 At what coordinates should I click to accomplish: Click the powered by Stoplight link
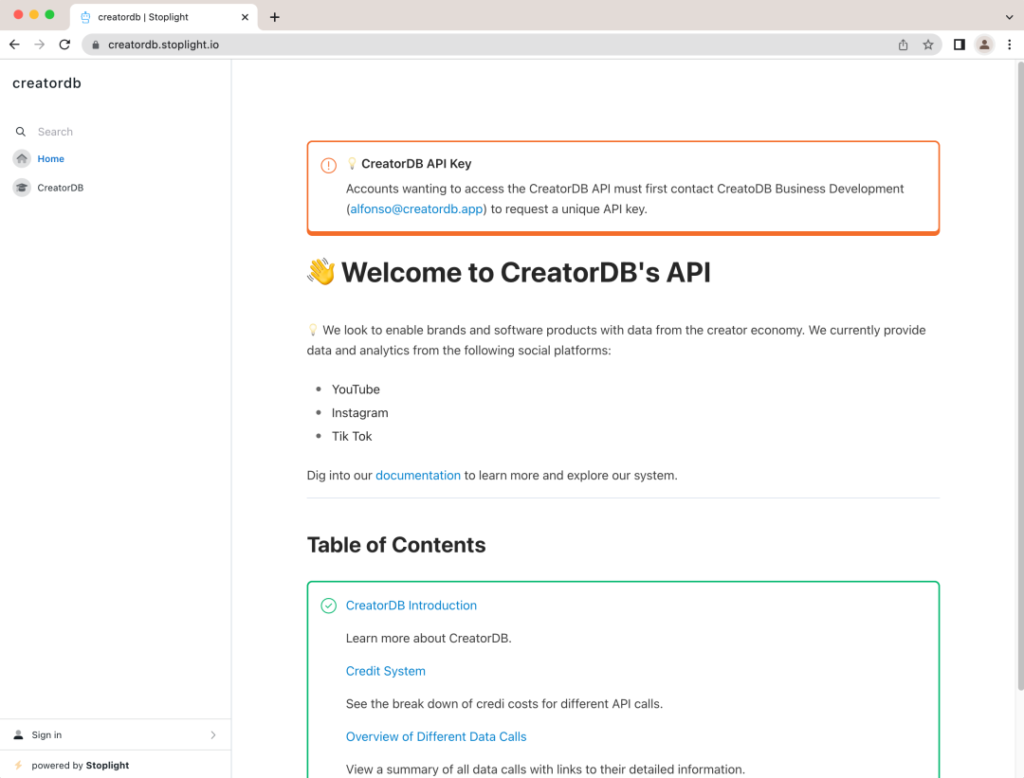[80, 765]
